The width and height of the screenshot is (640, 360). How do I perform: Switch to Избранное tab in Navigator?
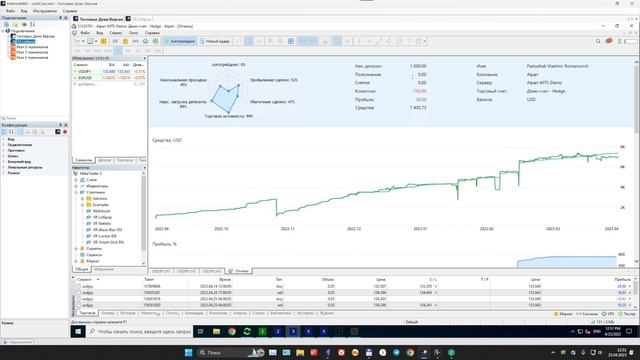pyautogui.click(x=104, y=269)
